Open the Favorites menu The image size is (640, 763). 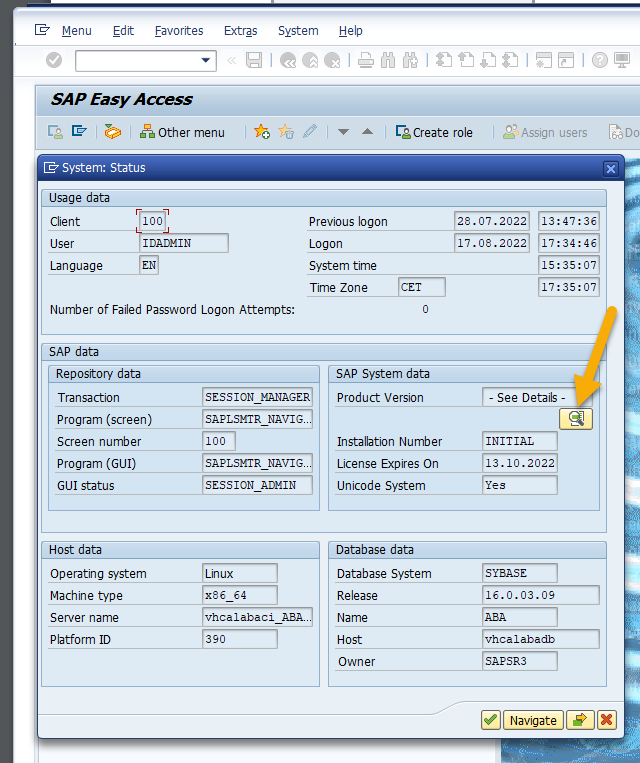pyautogui.click(x=178, y=31)
